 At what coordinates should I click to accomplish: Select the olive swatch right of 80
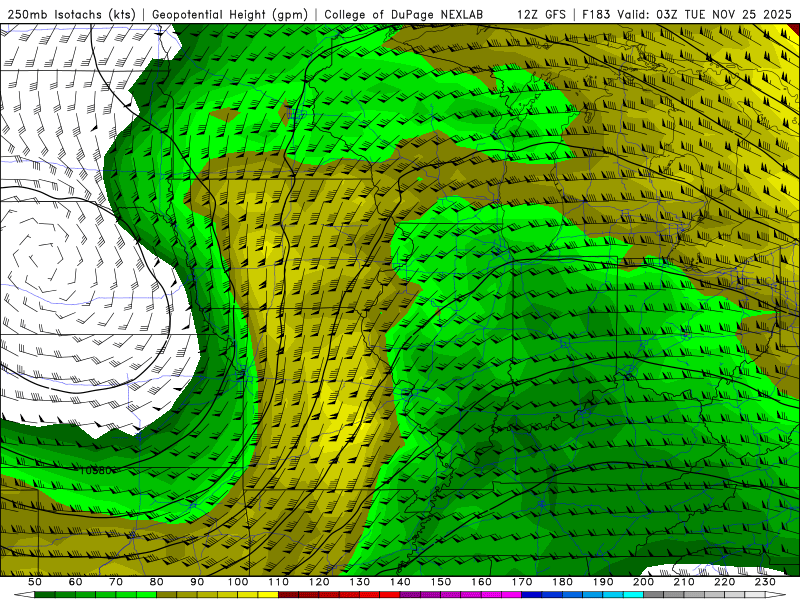pos(166,594)
